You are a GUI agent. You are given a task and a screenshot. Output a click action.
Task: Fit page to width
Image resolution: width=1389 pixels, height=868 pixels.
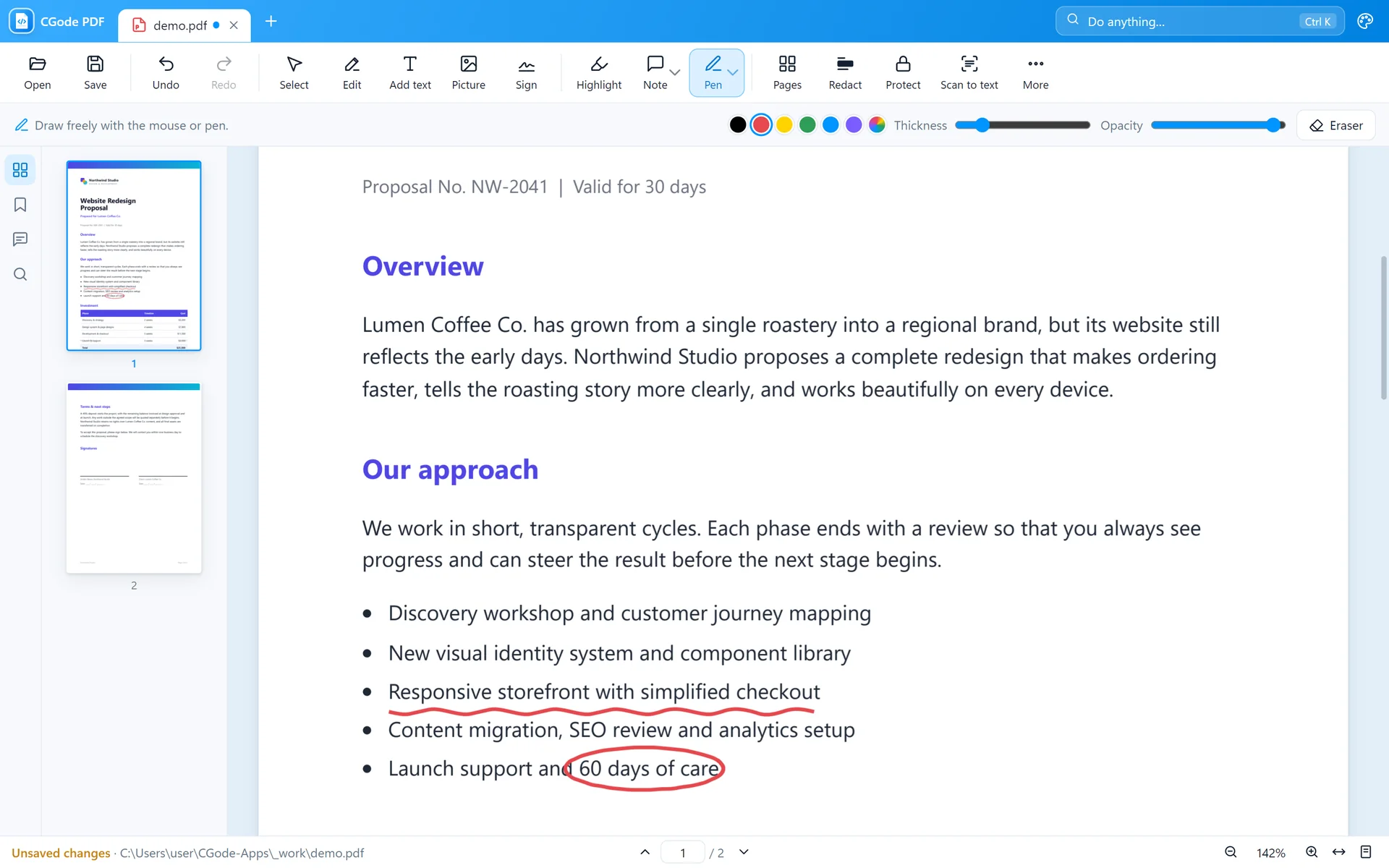[x=1339, y=852]
